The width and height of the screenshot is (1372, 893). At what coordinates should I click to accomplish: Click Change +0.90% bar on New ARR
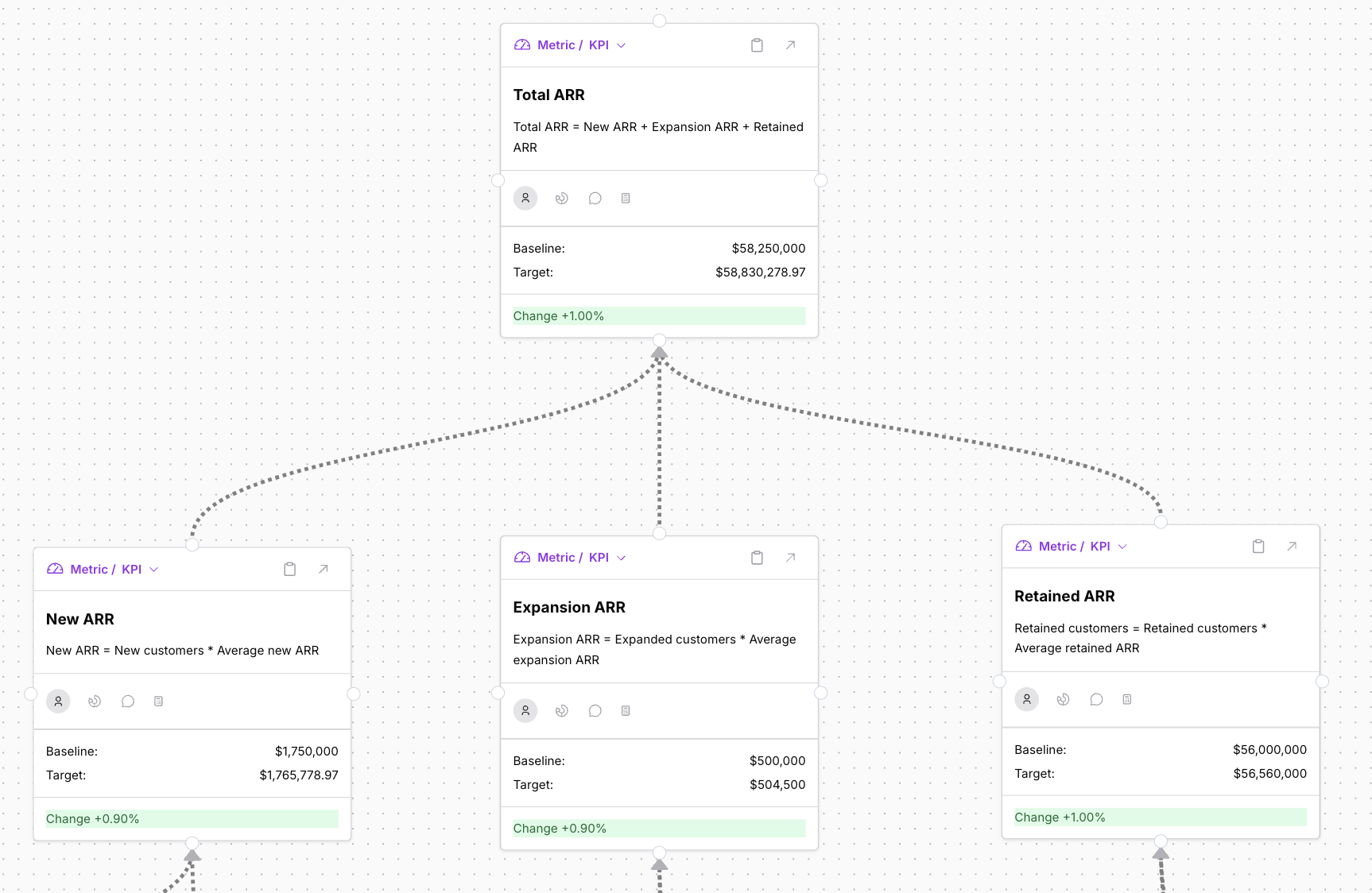tap(192, 819)
